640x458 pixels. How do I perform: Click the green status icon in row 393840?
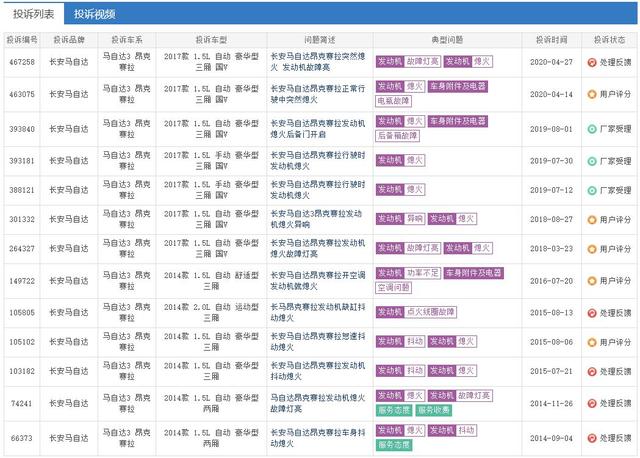[x=592, y=129]
